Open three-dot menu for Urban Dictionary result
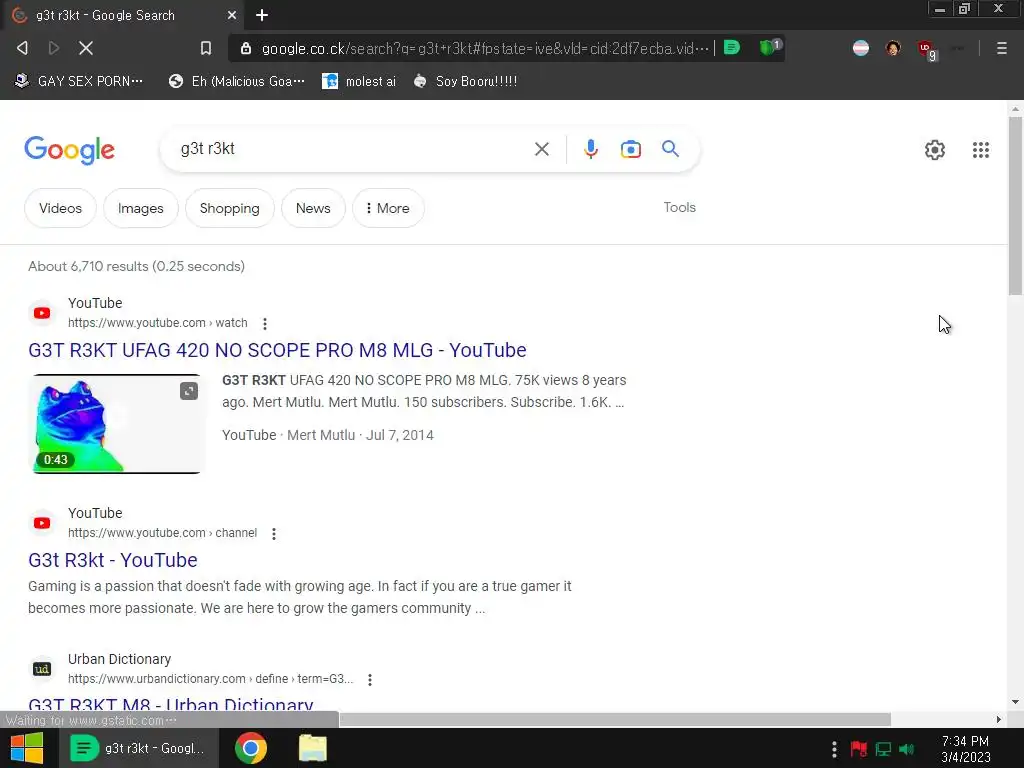Viewport: 1024px width, 768px height. (370, 680)
